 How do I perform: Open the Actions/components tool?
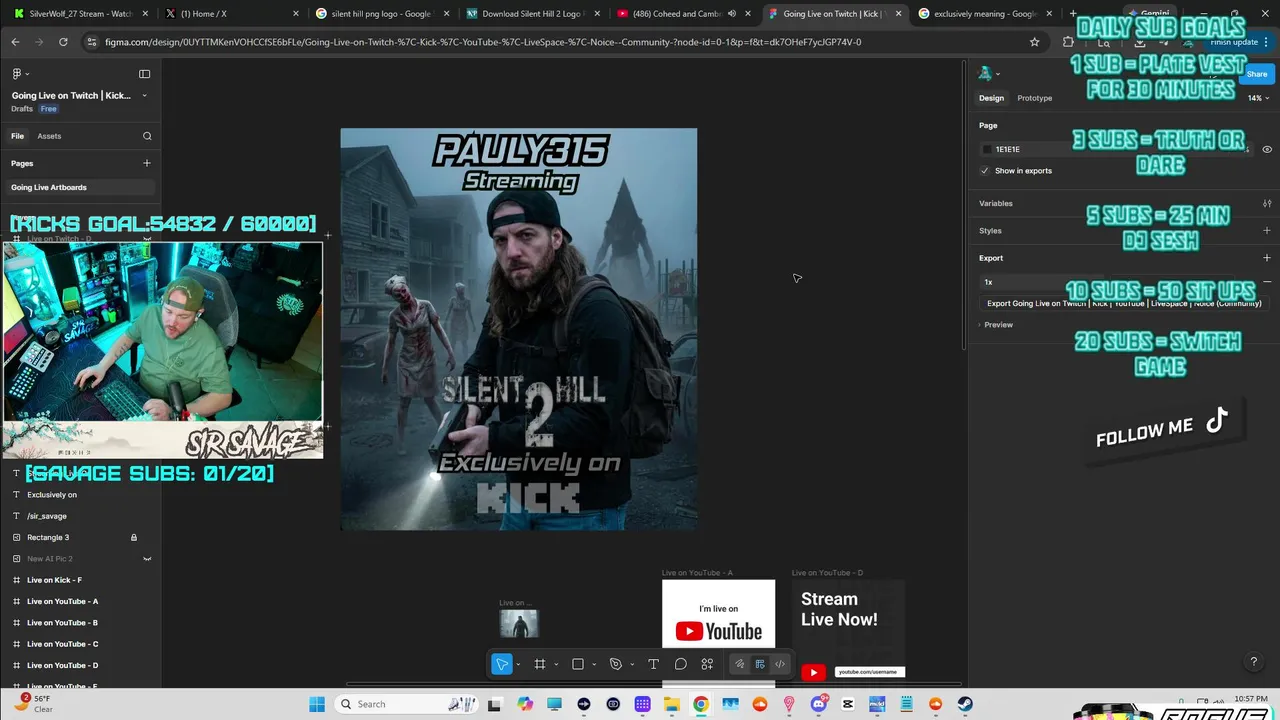pyautogui.click(x=707, y=664)
